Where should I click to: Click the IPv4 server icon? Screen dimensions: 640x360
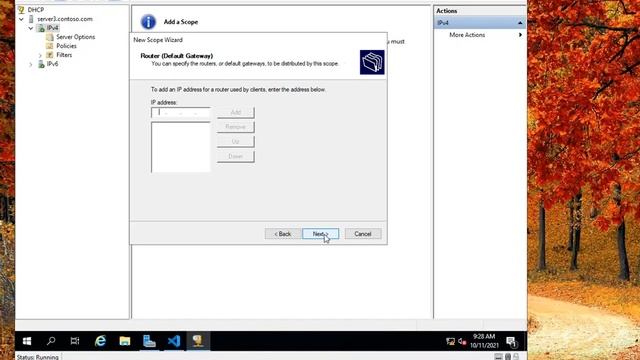point(41,28)
